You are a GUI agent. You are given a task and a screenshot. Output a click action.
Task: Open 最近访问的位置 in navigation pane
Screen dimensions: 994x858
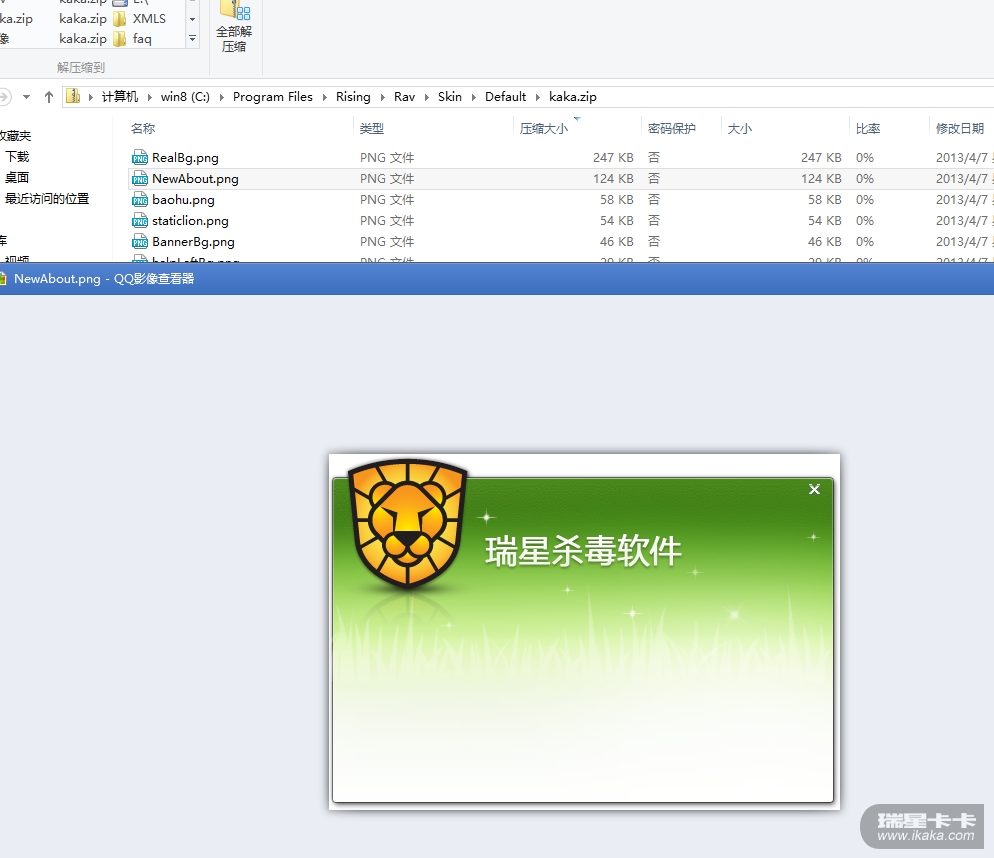click(x=47, y=198)
